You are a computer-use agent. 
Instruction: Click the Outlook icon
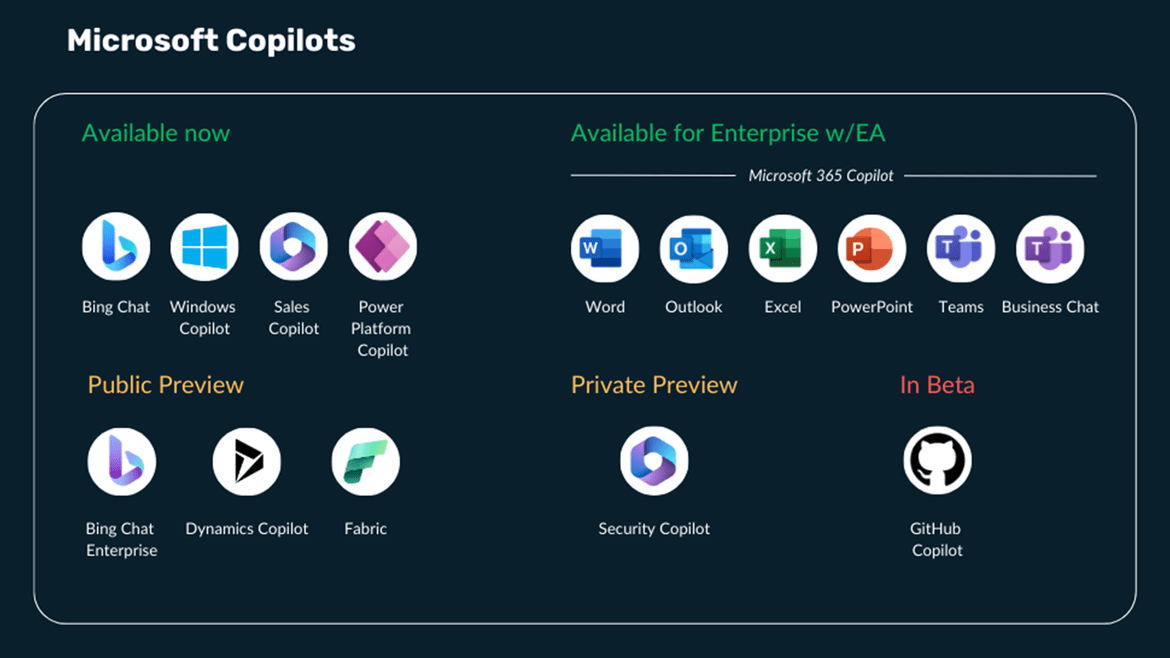[x=694, y=248]
